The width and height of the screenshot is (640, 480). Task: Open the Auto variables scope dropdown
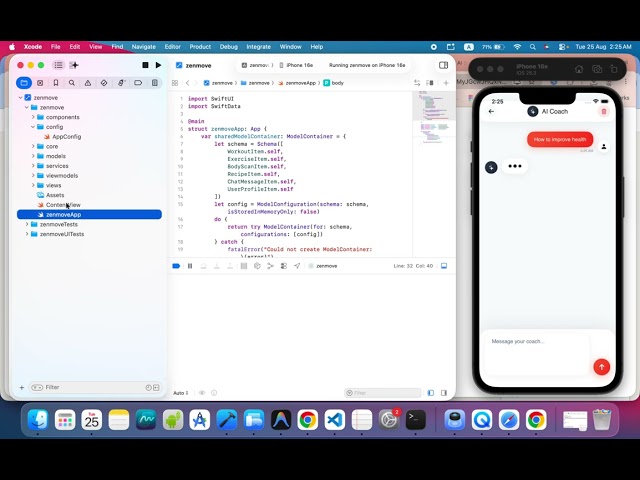tap(181, 393)
